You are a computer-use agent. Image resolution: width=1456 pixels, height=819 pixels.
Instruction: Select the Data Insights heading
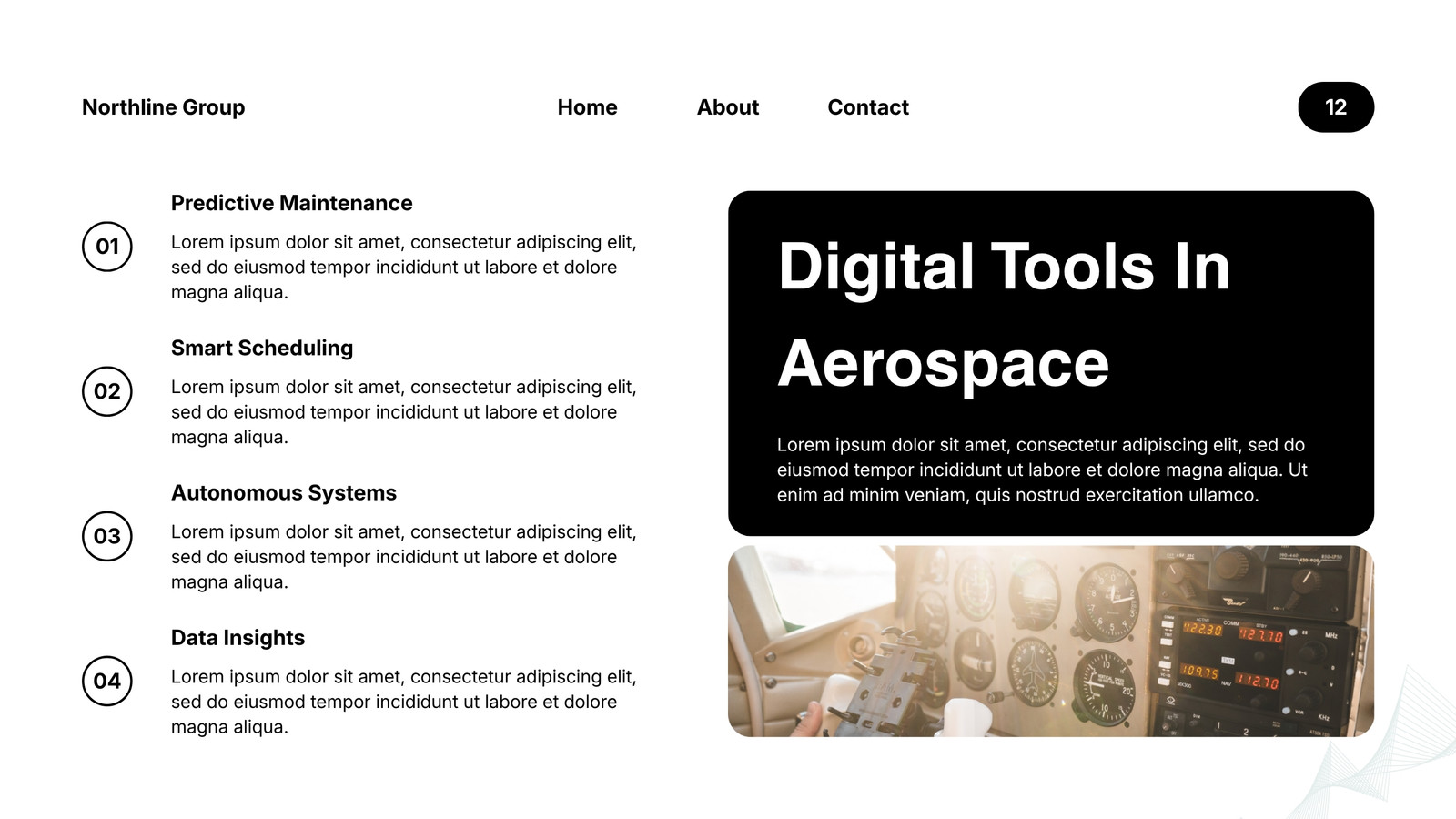(x=238, y=637)
